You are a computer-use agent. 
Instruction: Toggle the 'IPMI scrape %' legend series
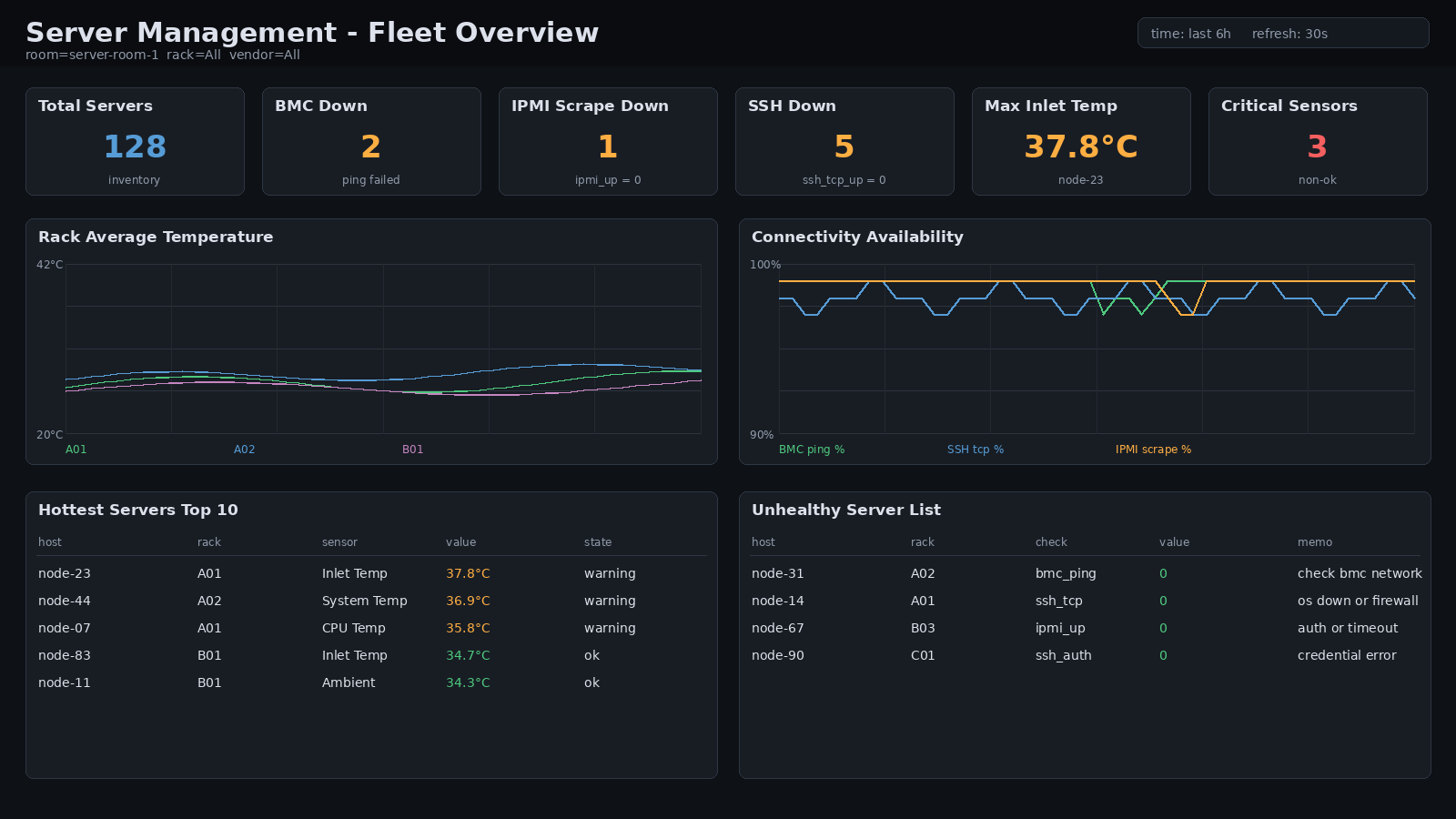click(1153, 450)
